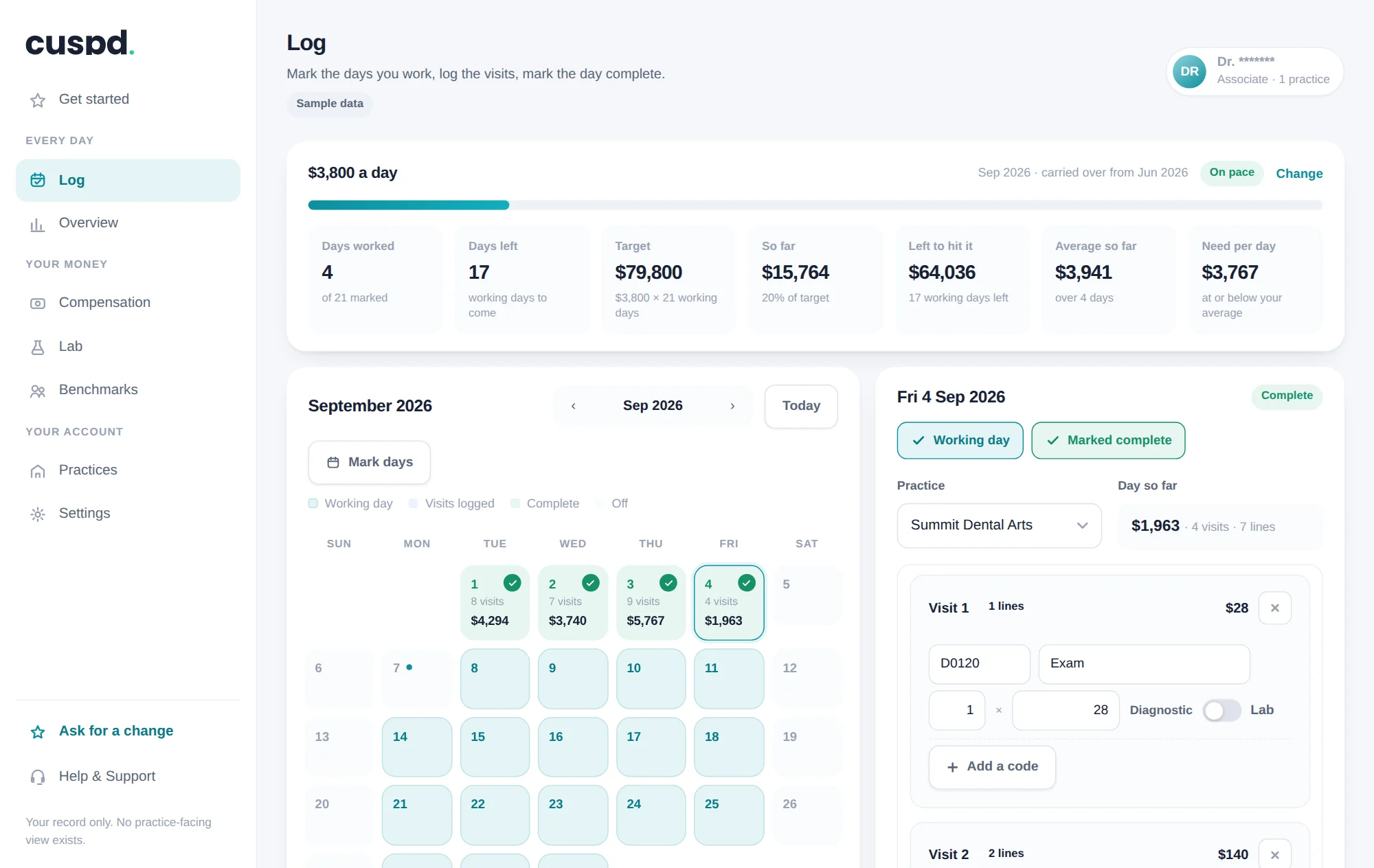
Task: Click the star icon beside Ask for a change
Action: pyautogui.click(x=38, y=732)
